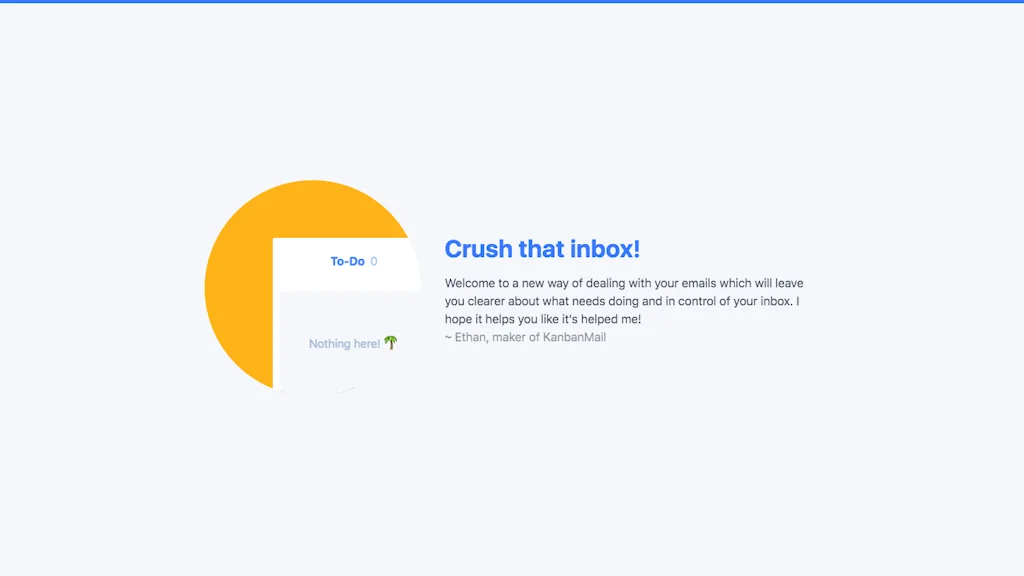Click the name "Ethan" in the signature

point(470,337)
